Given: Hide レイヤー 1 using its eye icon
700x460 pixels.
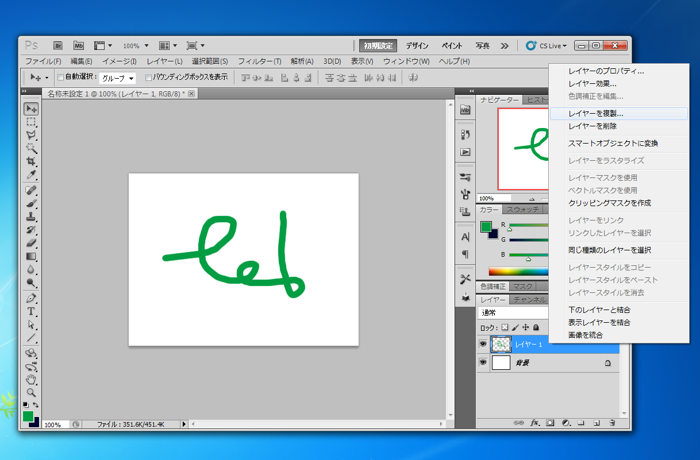Looking at the screenshot, I should click(483, 344).
